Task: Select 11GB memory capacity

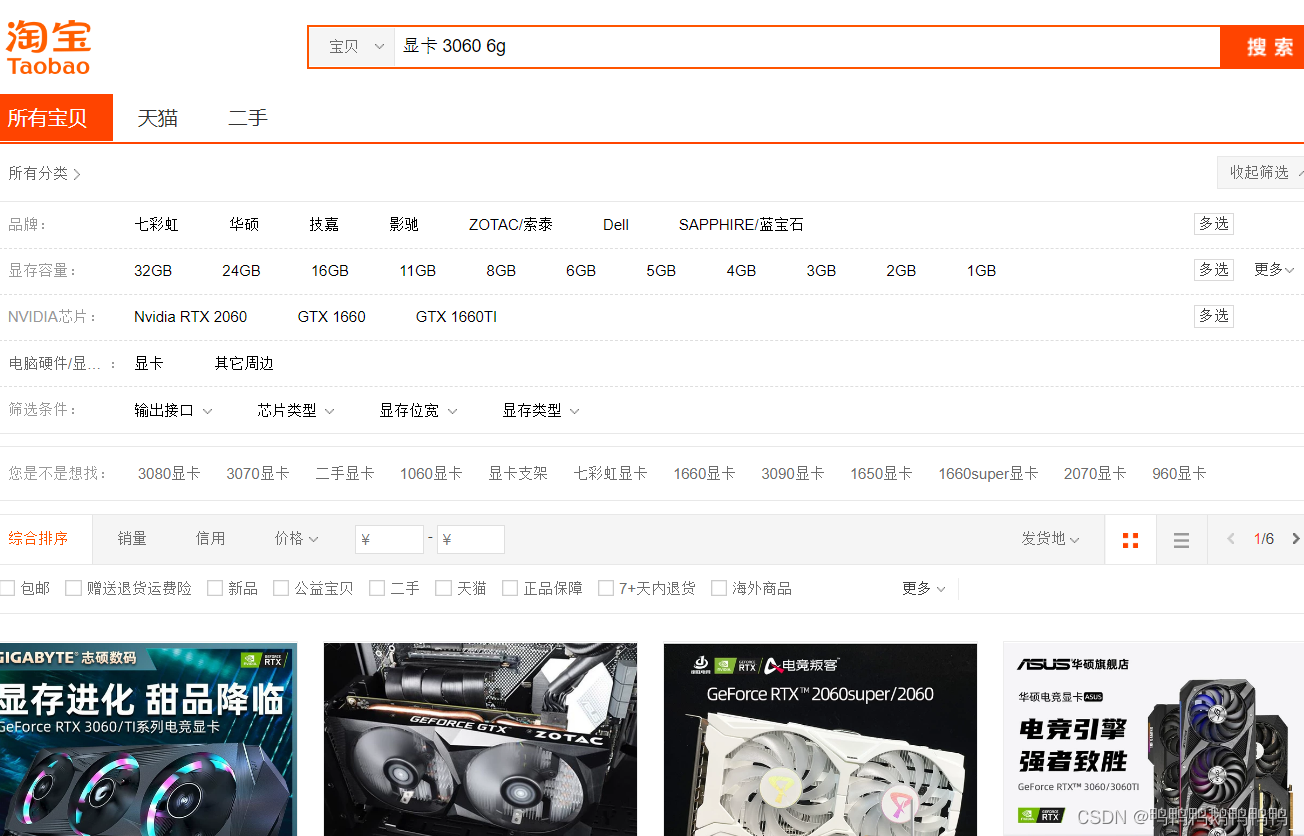Action: [418, 271]
